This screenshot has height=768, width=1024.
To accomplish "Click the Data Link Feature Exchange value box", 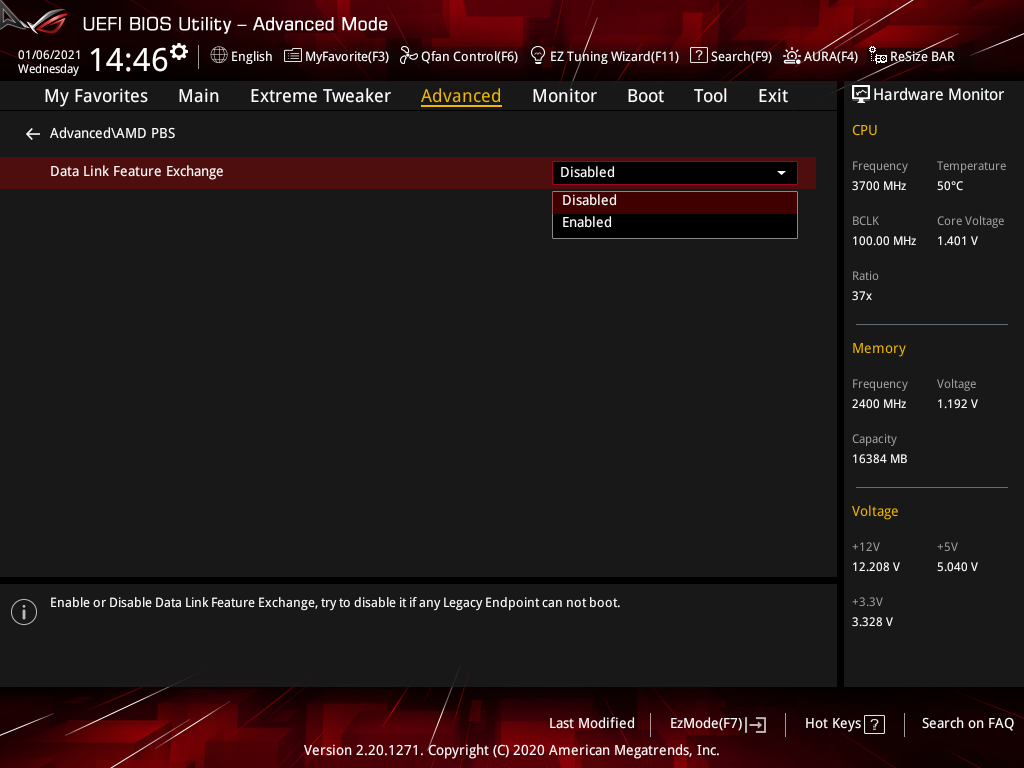I will [675, 172].
